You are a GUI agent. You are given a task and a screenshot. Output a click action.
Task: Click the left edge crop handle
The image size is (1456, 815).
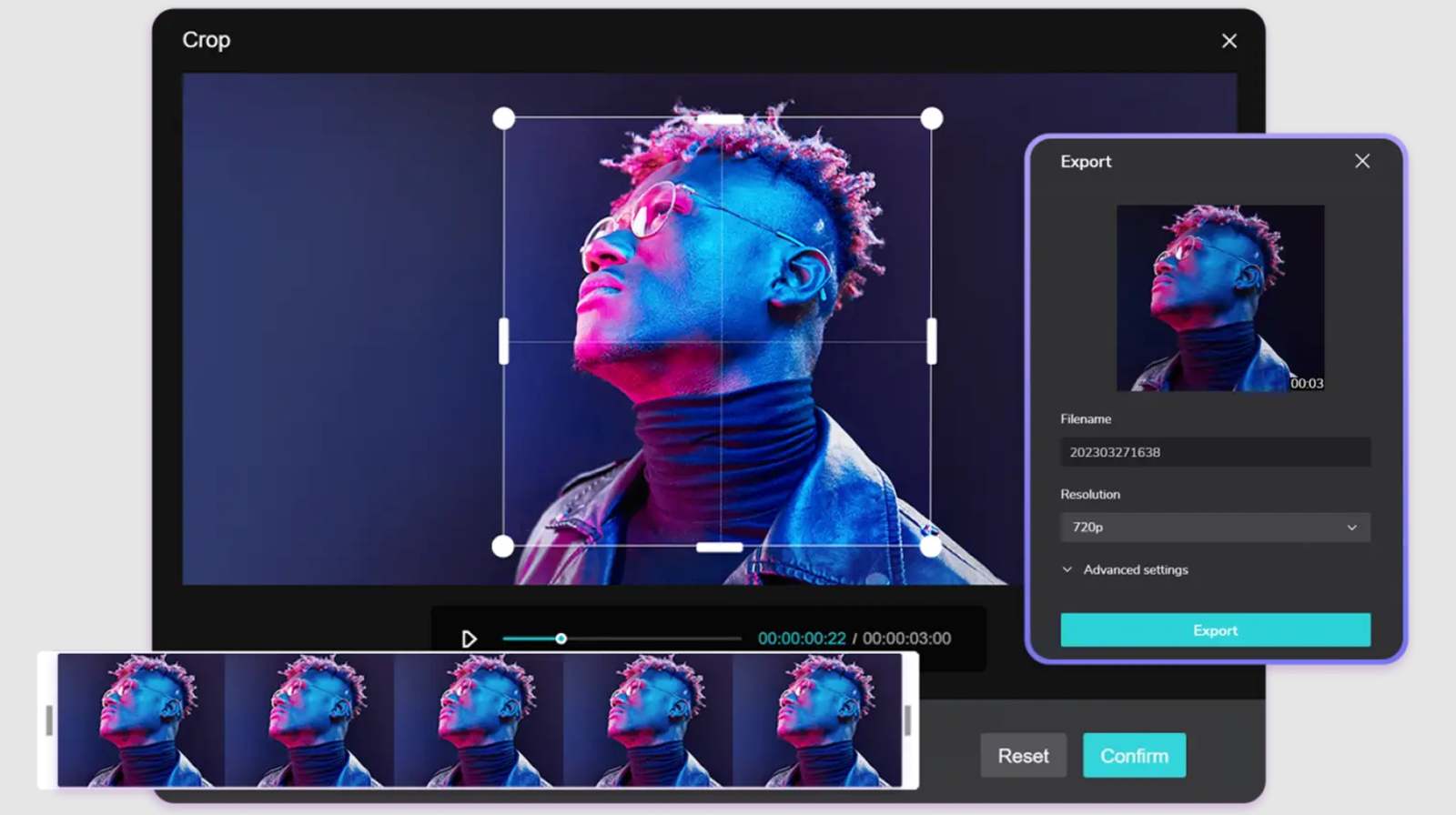[x=504, y=341]
